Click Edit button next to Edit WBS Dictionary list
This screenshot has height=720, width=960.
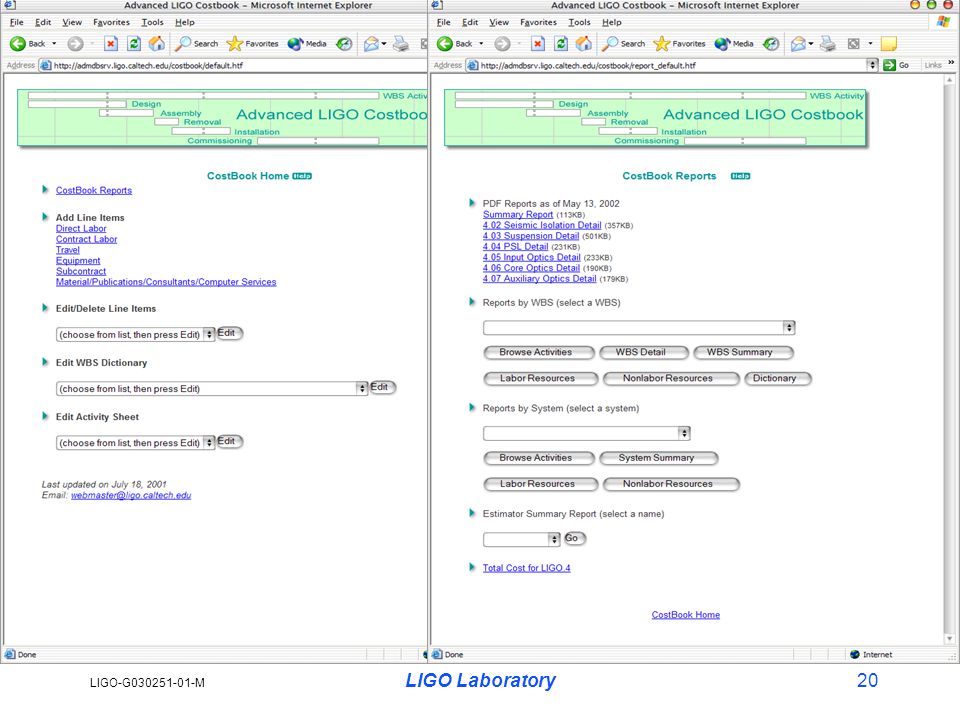point(382,387)
